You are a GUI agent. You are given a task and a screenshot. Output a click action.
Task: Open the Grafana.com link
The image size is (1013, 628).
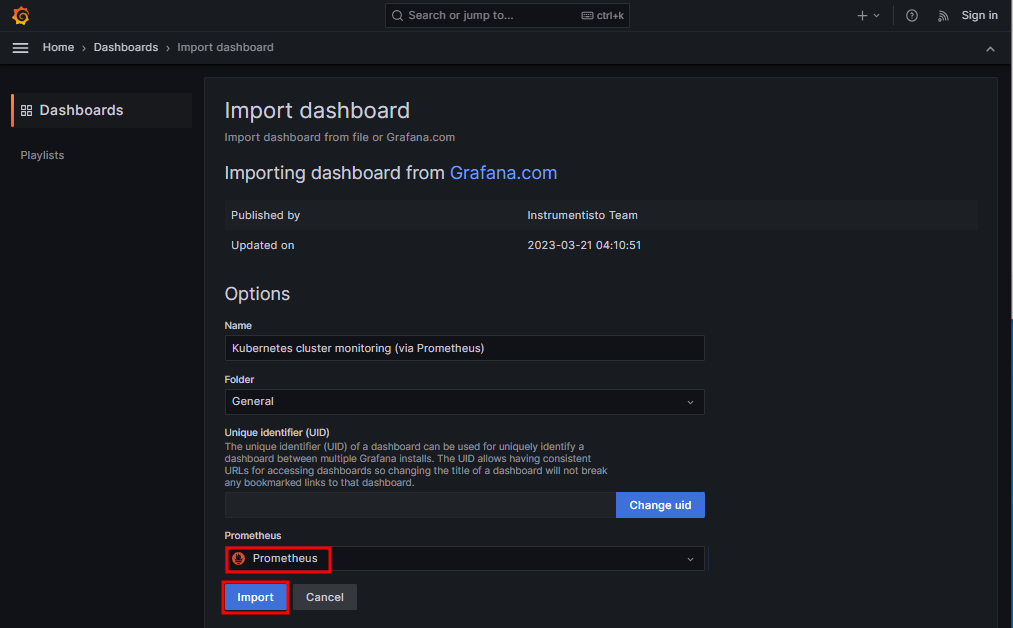point(503,173)
